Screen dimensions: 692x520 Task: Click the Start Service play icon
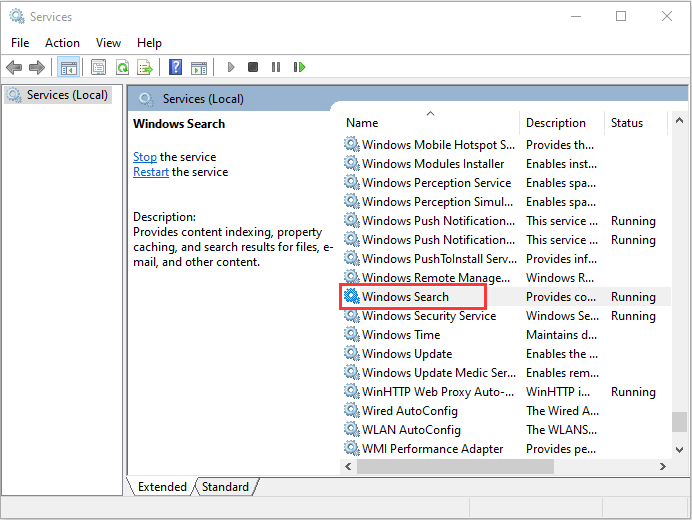pyautogui.click(x=230, y=67)
